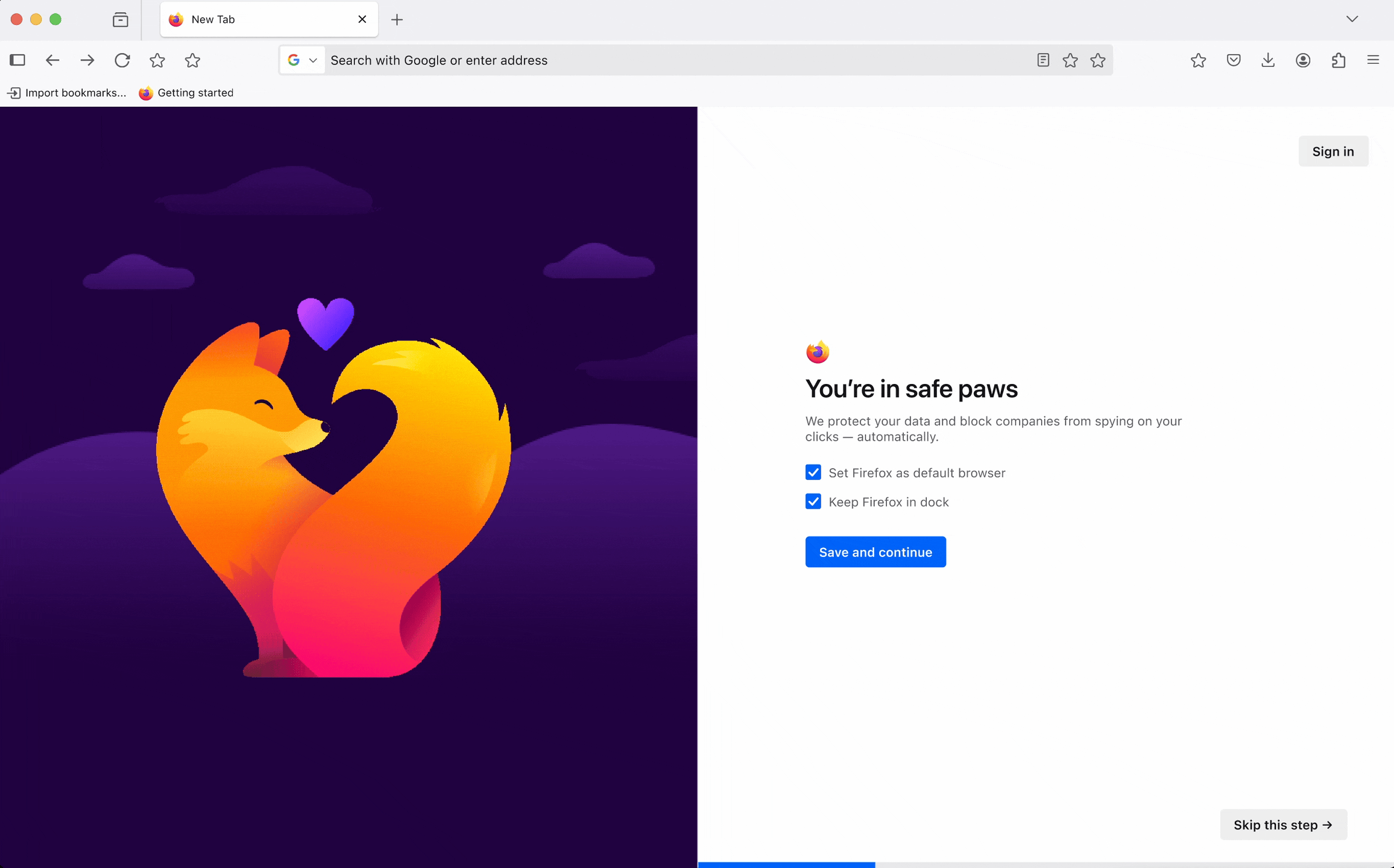Open the Firefox account menu
Screen dimensions: 1394x868
click(x=1302, y=60)
